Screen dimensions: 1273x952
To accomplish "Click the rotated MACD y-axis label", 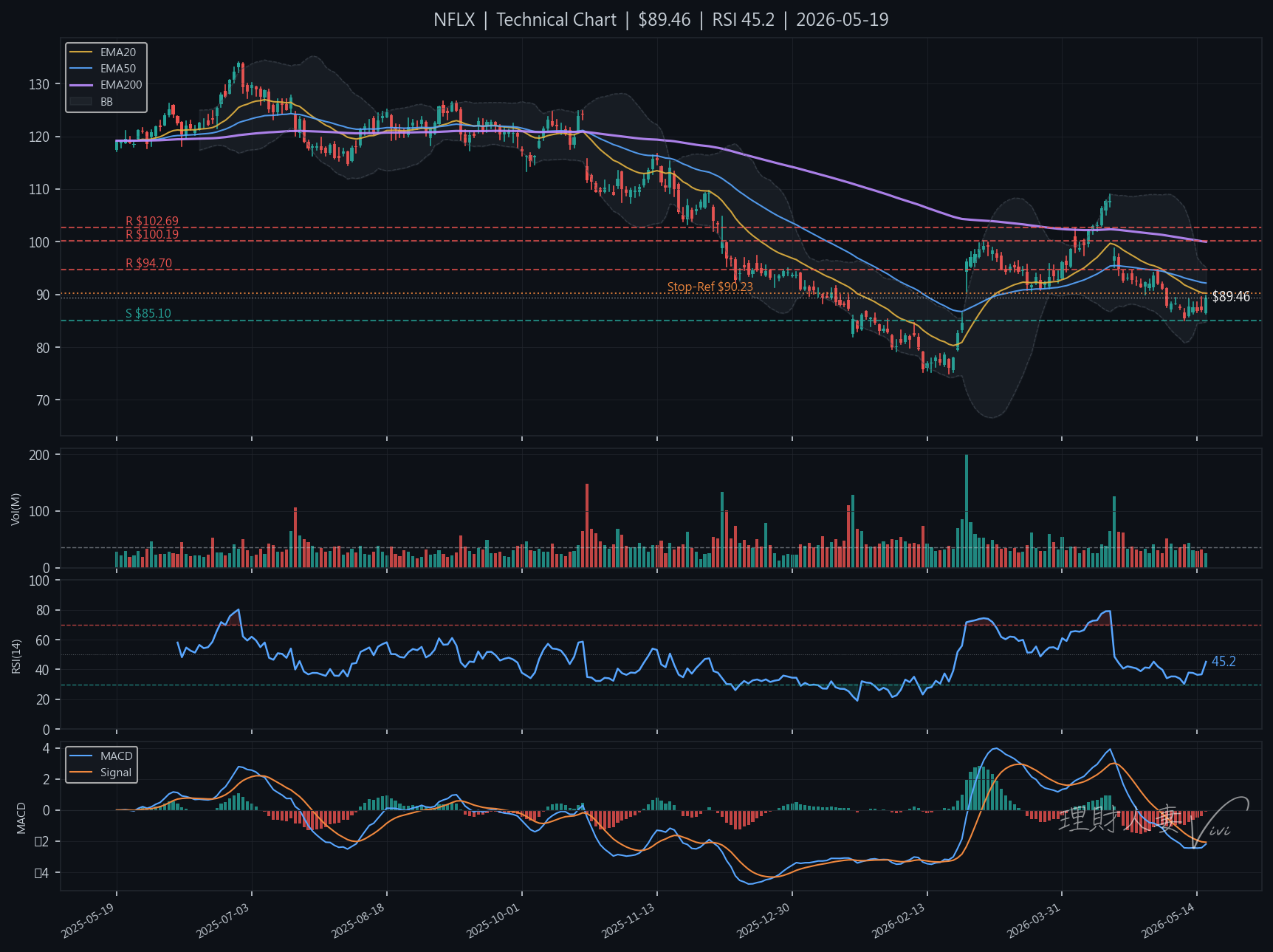I will point(21,818).
